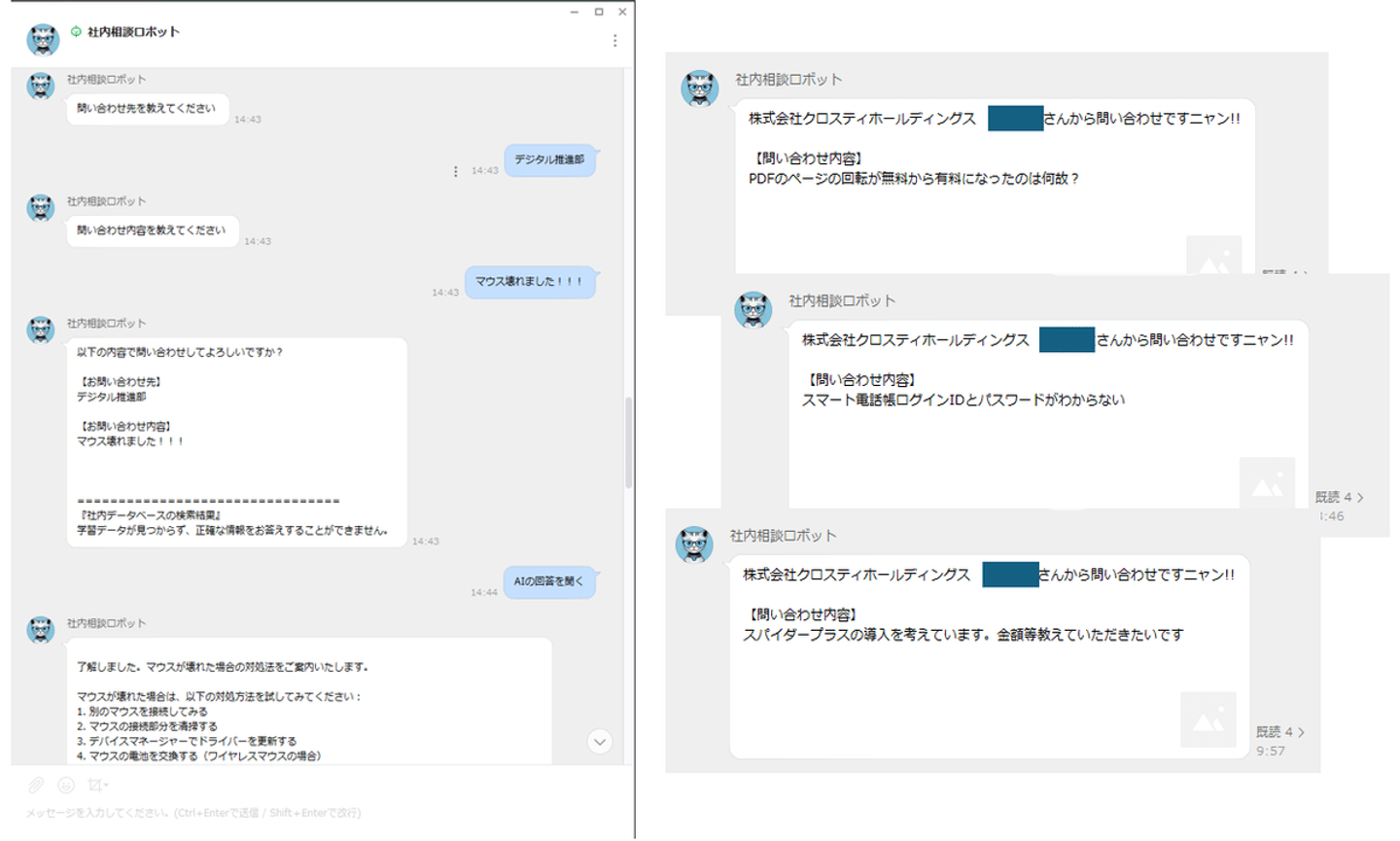Click 以下の内容で問い合わせしてよろしいですか？ text
Image resolution: width=1400 pixels, height=841 pixels.
pos(180,353)
